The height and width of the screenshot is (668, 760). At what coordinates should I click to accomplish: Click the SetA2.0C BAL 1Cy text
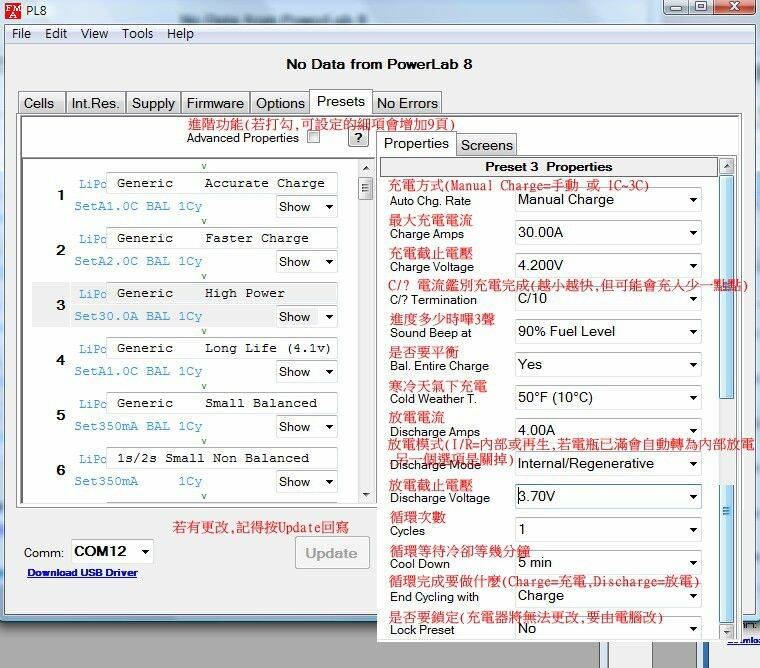tap(138, 262)
